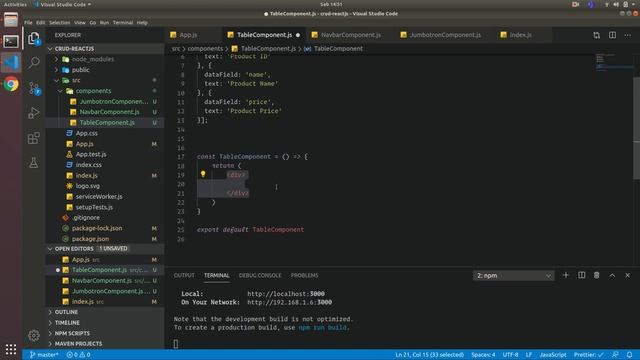Expand the public folder
The width and height of the screenshot is (640, 360).
[80, 70]
